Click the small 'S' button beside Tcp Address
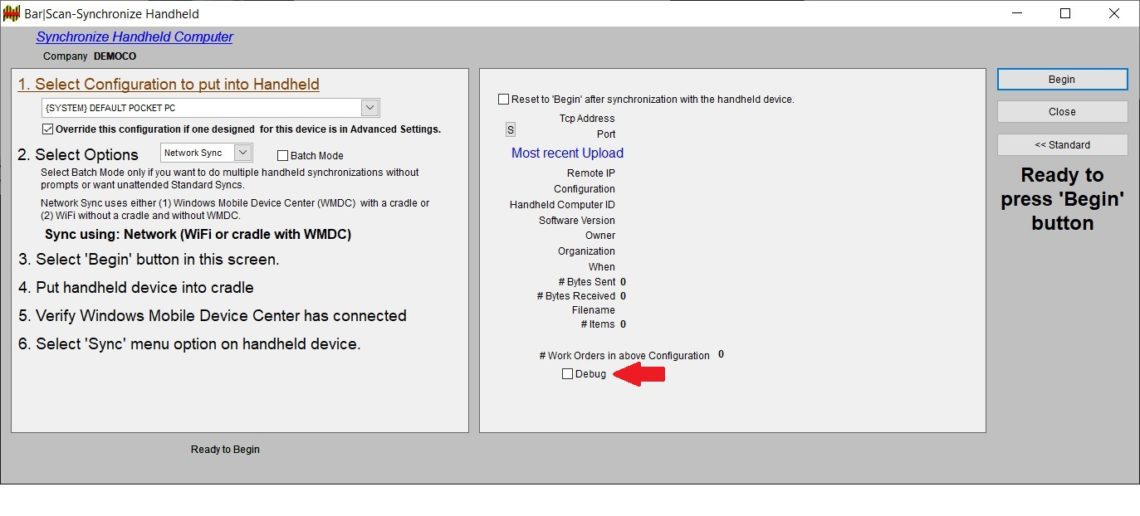Viewport: 1140px width, 516px height. (x=510, y=130)
